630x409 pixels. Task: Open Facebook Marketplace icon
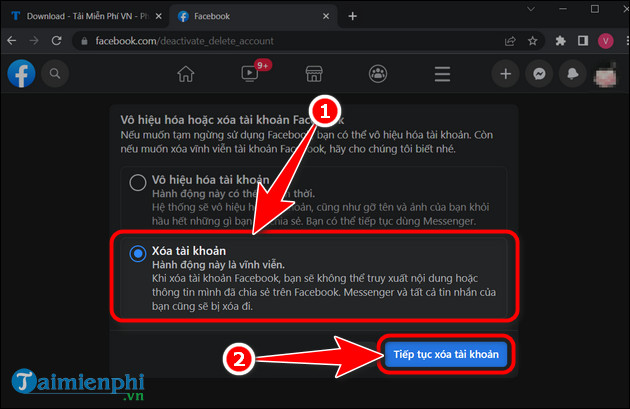[314, 74]
